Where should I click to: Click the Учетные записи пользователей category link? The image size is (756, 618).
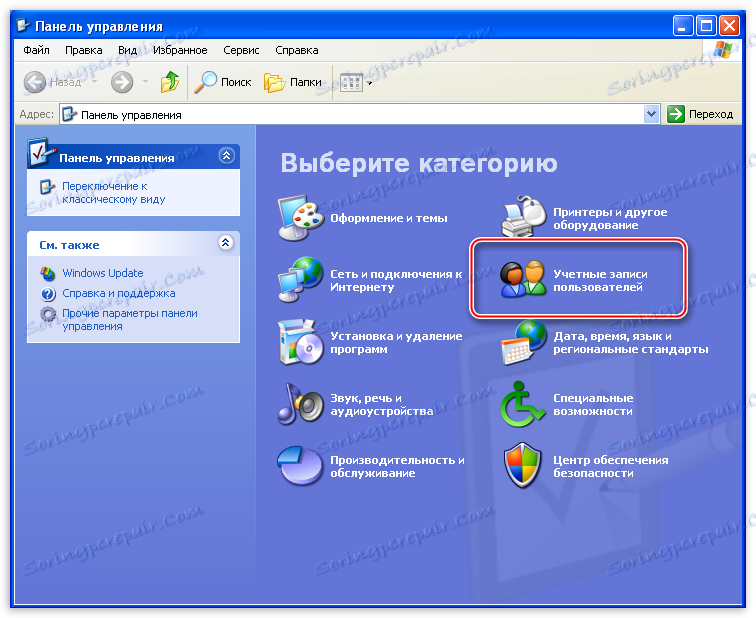pyautogui.click(x=600, y=281)
